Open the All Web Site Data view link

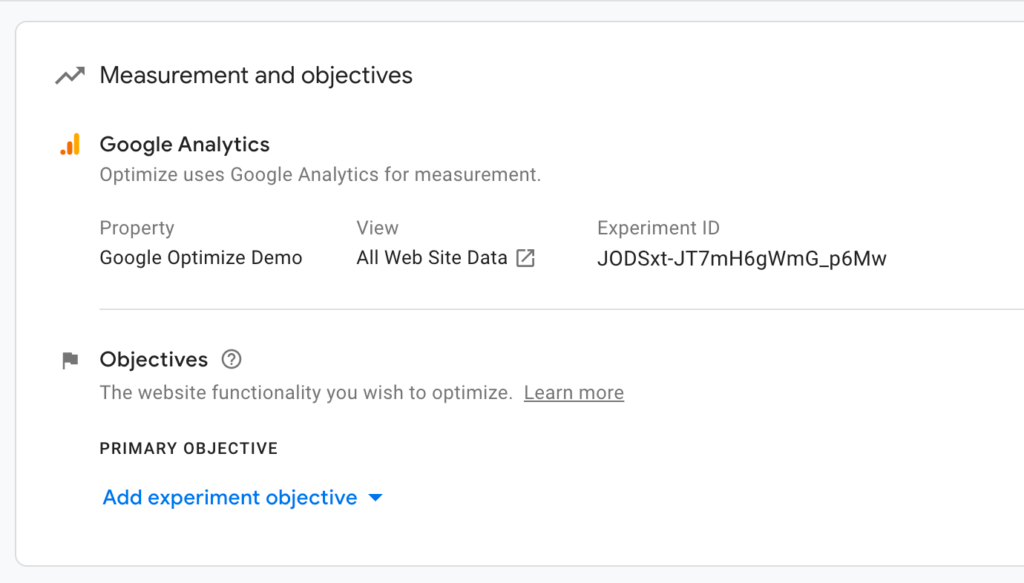[432, 258]
